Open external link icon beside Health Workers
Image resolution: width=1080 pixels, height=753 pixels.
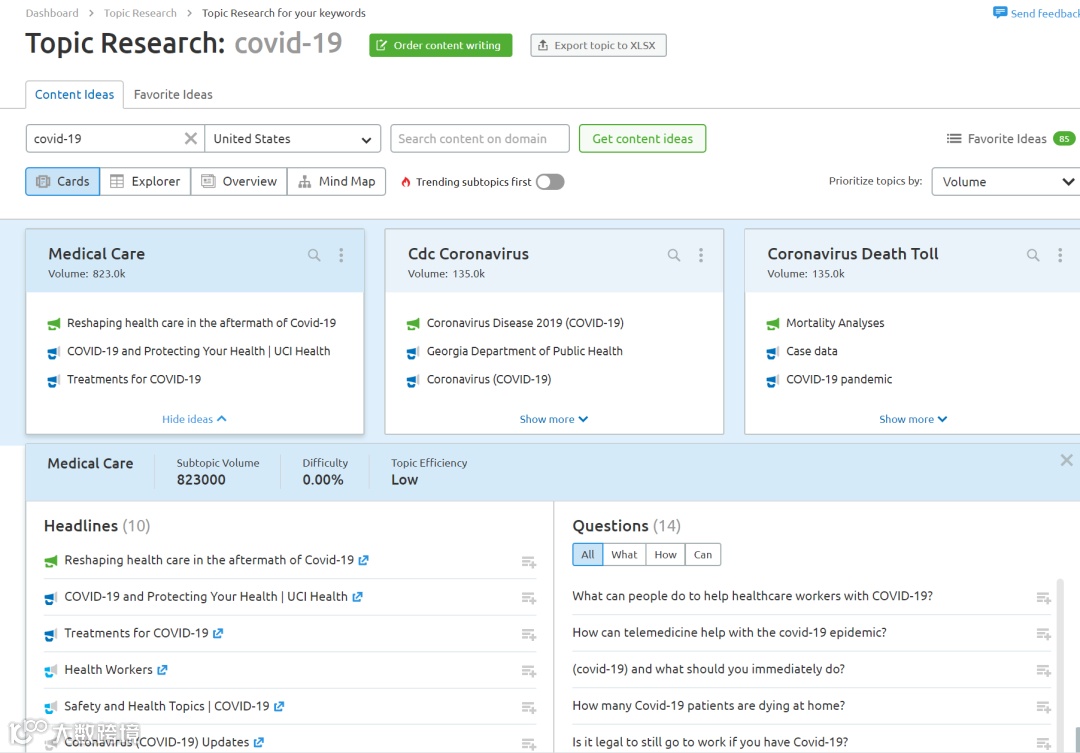[162, 670]
